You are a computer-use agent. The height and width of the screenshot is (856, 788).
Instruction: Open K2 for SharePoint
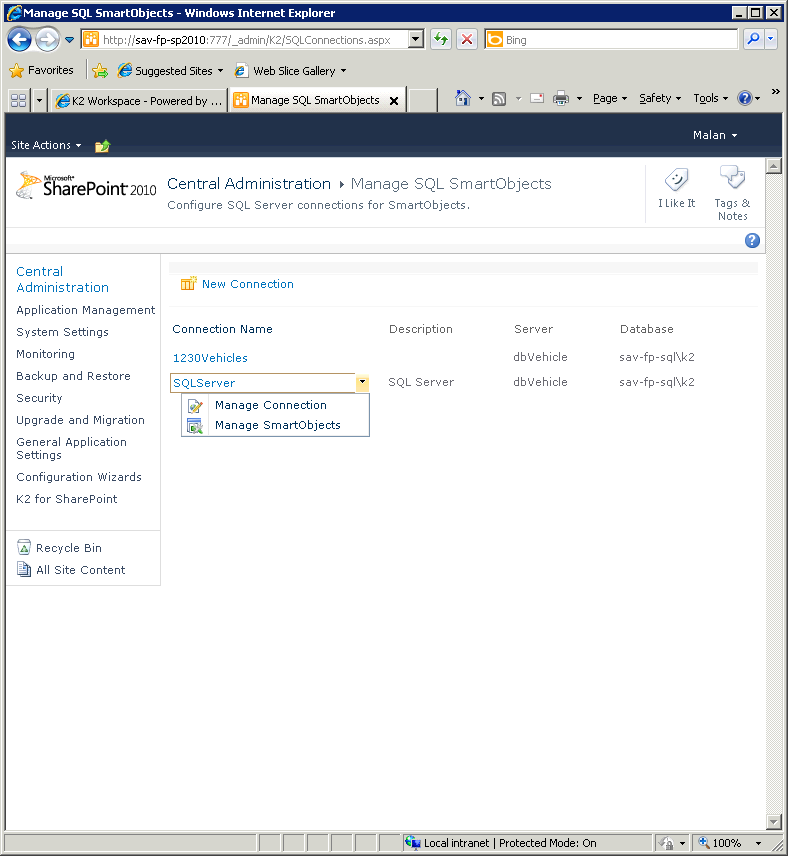(x=67, y=499)
